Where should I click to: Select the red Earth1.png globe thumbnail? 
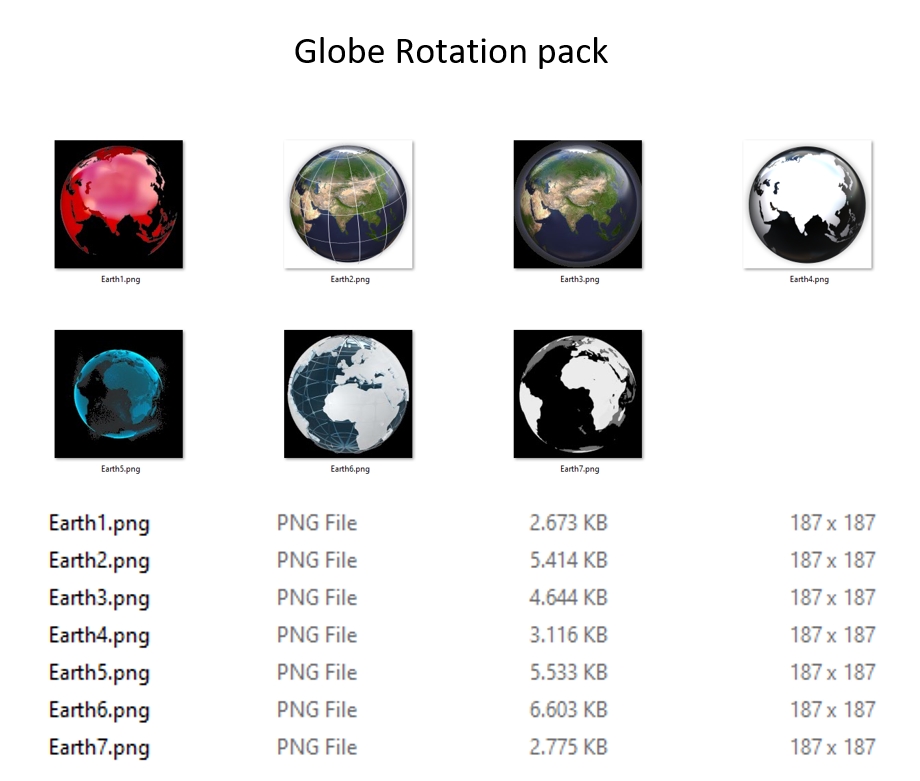coord(119,203)
